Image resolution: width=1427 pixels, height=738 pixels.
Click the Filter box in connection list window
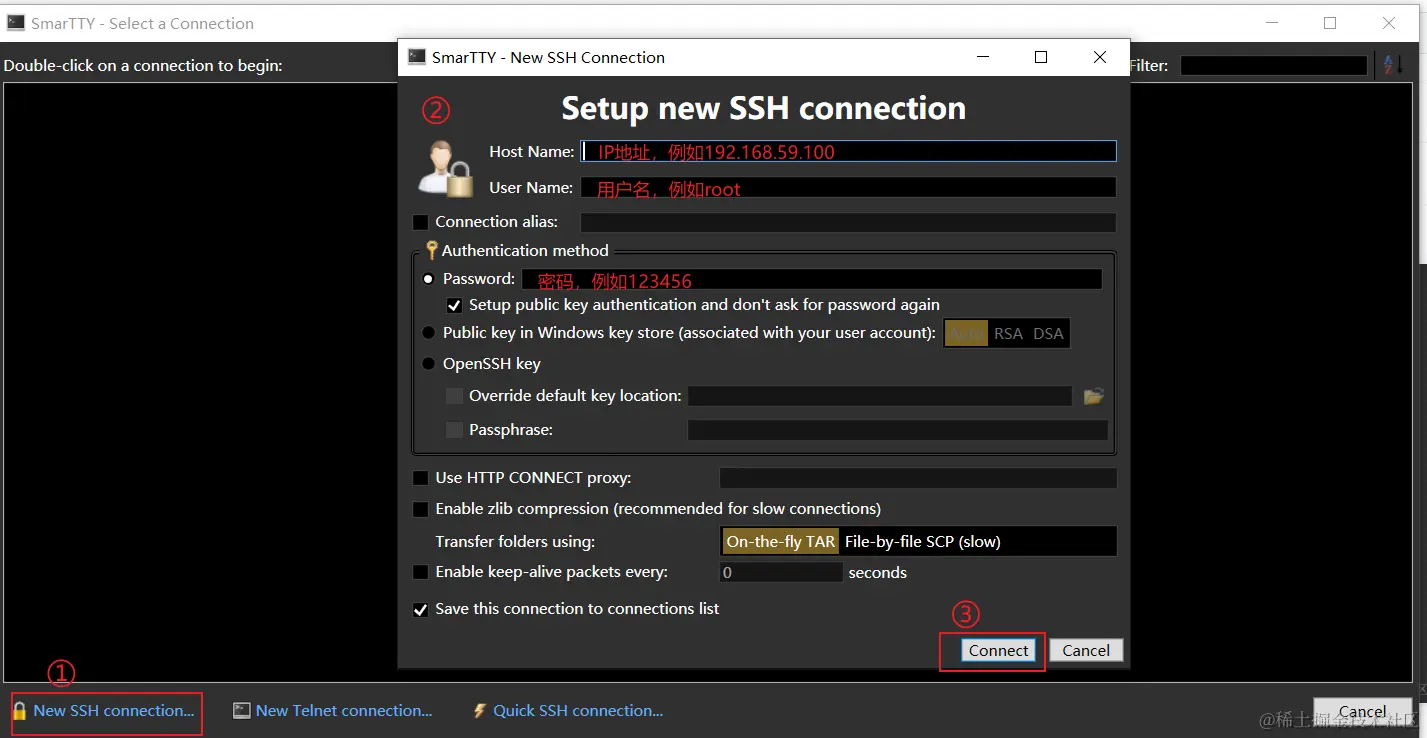point(1274,65)
